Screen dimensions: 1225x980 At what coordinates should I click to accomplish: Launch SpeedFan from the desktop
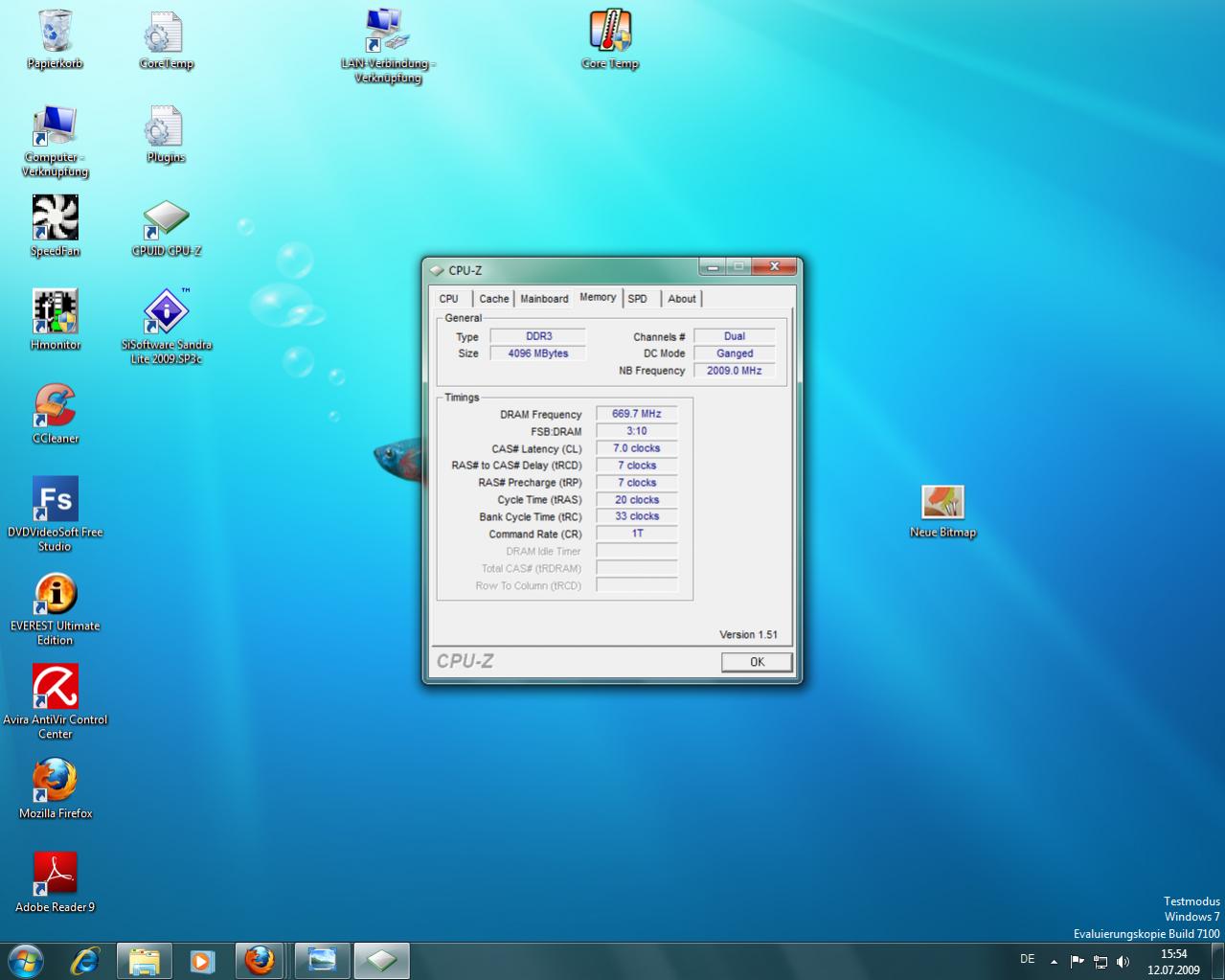[55, 226]
